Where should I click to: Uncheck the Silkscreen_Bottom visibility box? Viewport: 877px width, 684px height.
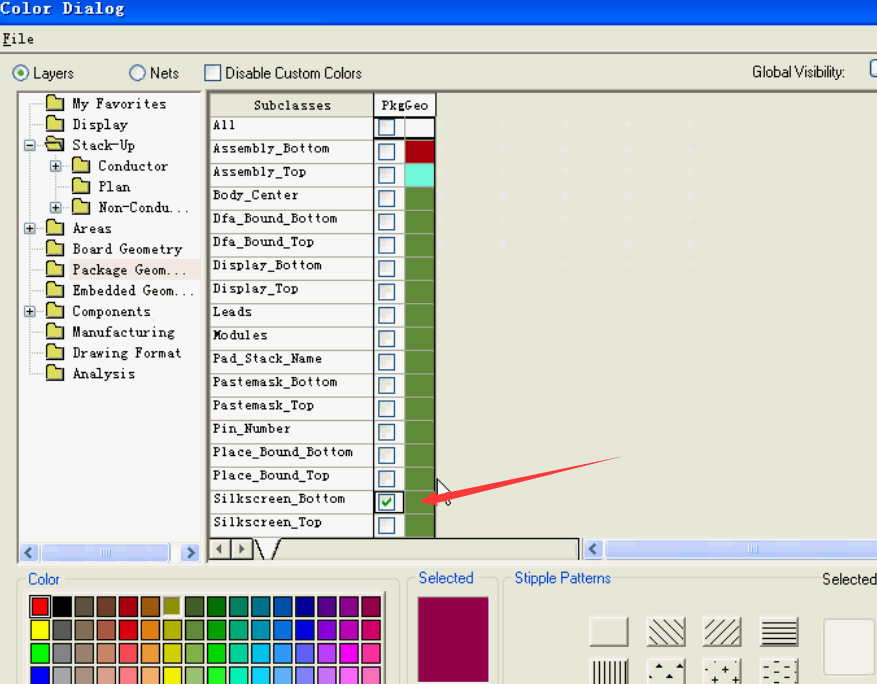386,502
